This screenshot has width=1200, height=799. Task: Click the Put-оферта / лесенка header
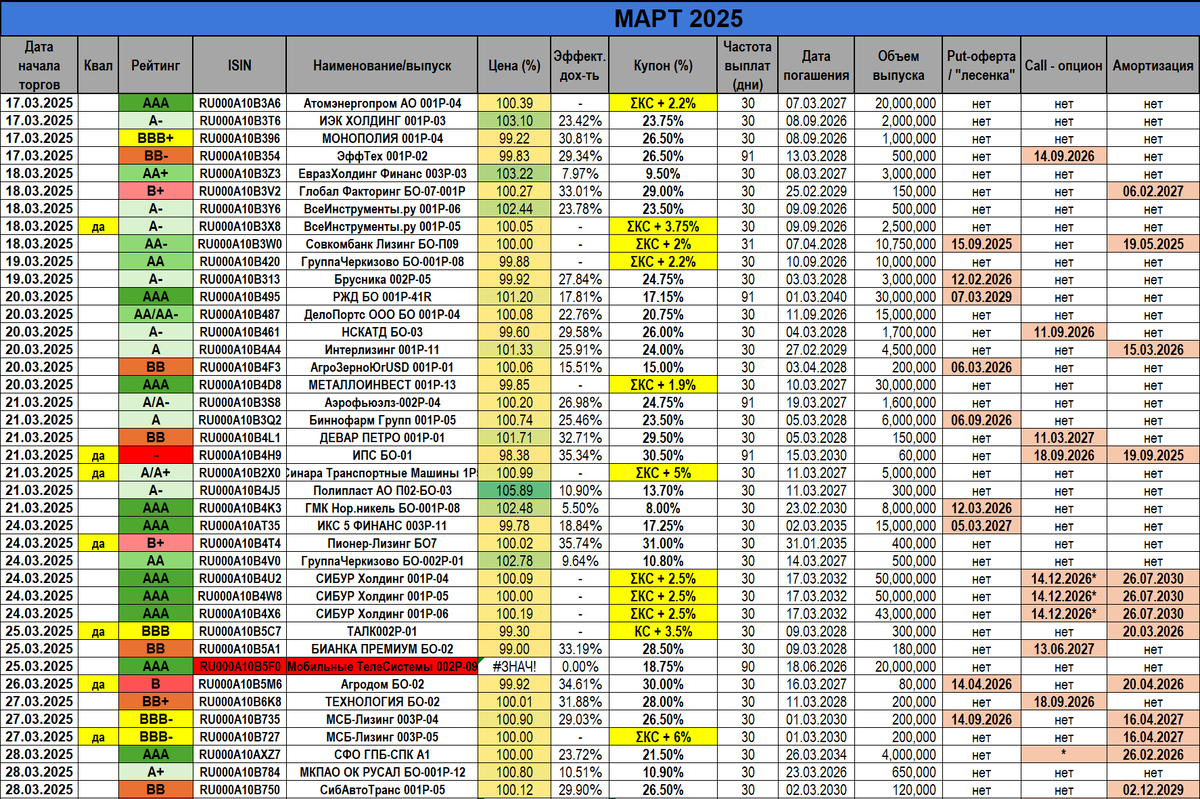981,65
